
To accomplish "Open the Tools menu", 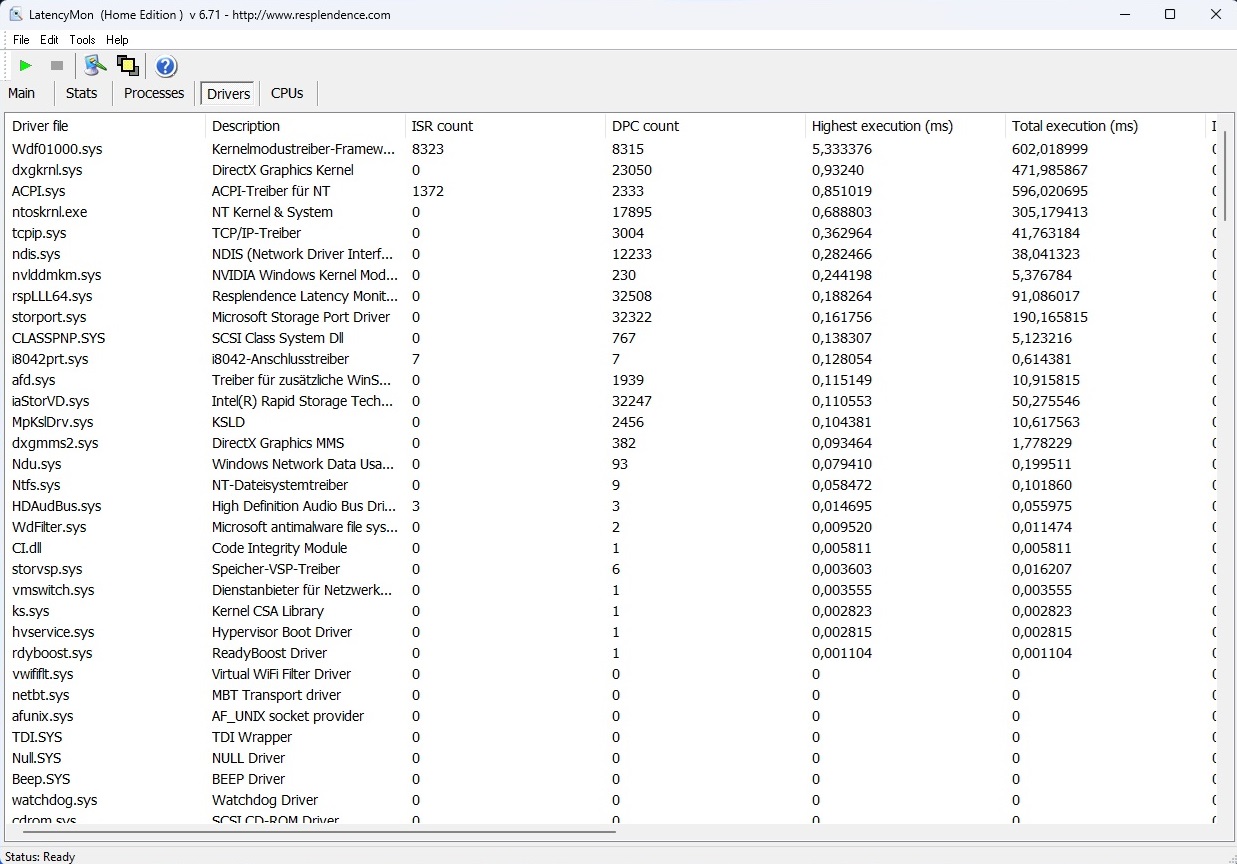I will click(x=82, y=40).
